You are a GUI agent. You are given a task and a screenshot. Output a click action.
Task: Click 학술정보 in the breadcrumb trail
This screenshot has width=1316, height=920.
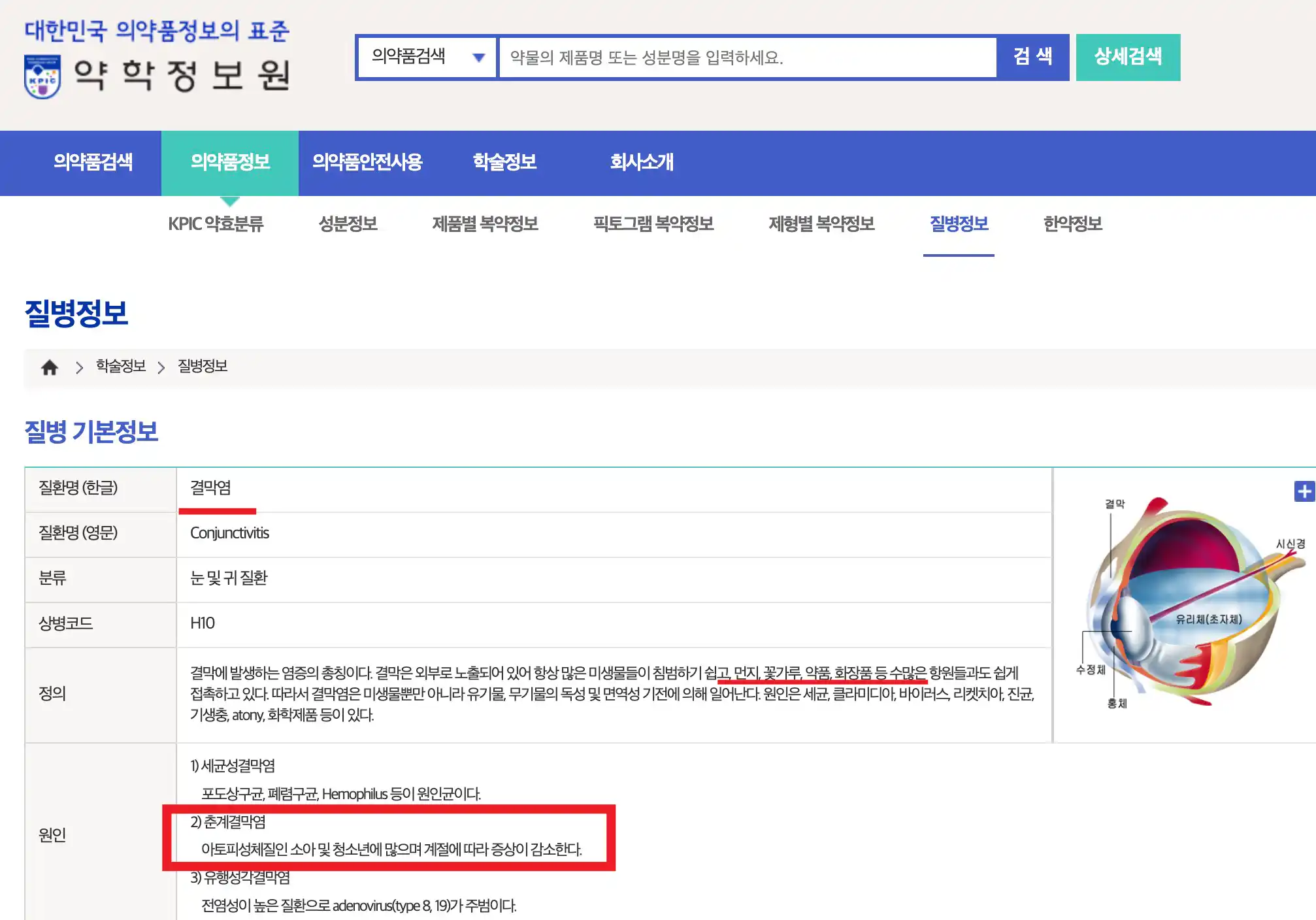[120, 367]
